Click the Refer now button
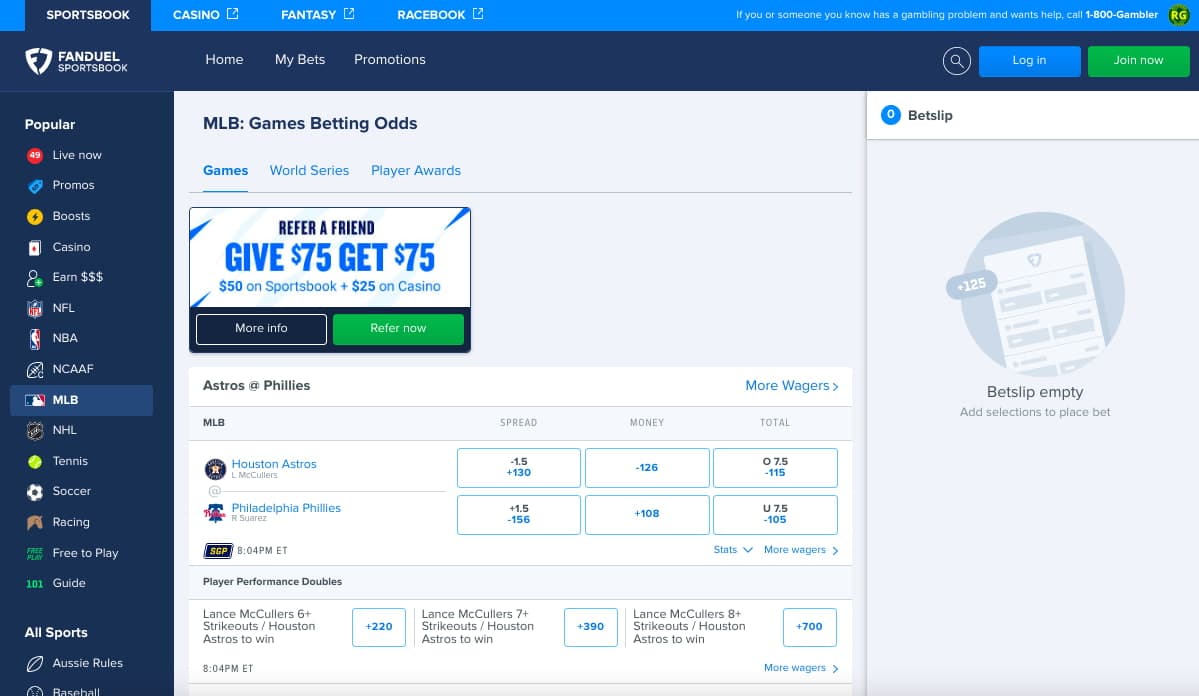Screen dimensions: 1199x696 click(398, 329)
